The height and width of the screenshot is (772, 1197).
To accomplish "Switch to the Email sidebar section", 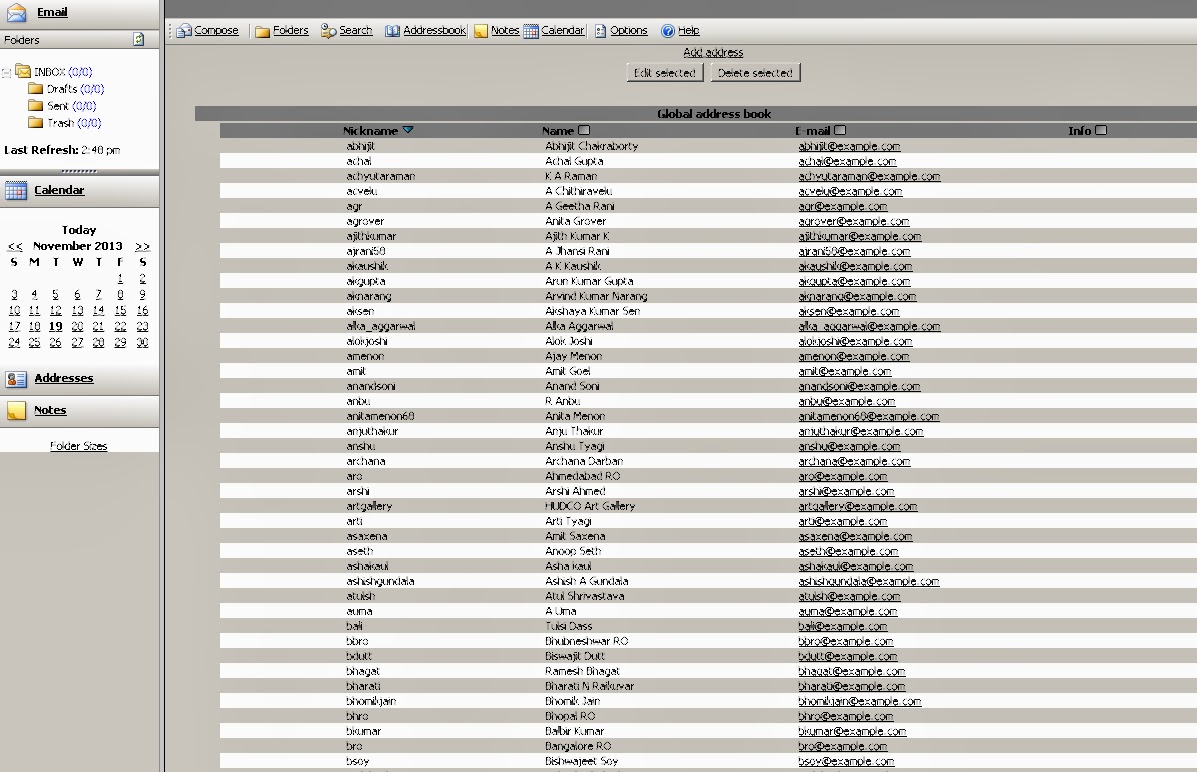I will click(52, 12).
